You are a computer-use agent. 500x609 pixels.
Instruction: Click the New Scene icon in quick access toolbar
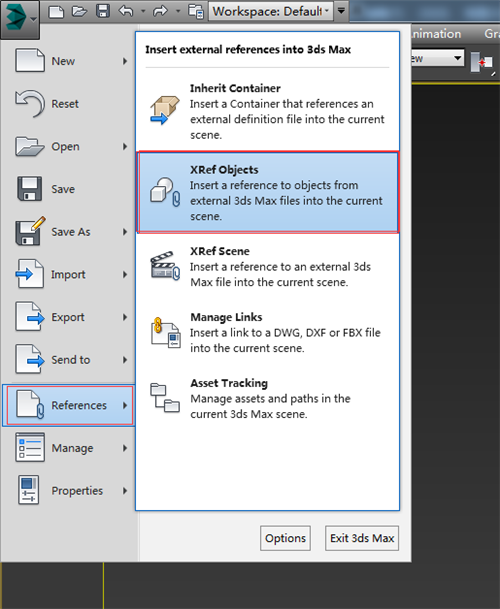tap(57, 11)
